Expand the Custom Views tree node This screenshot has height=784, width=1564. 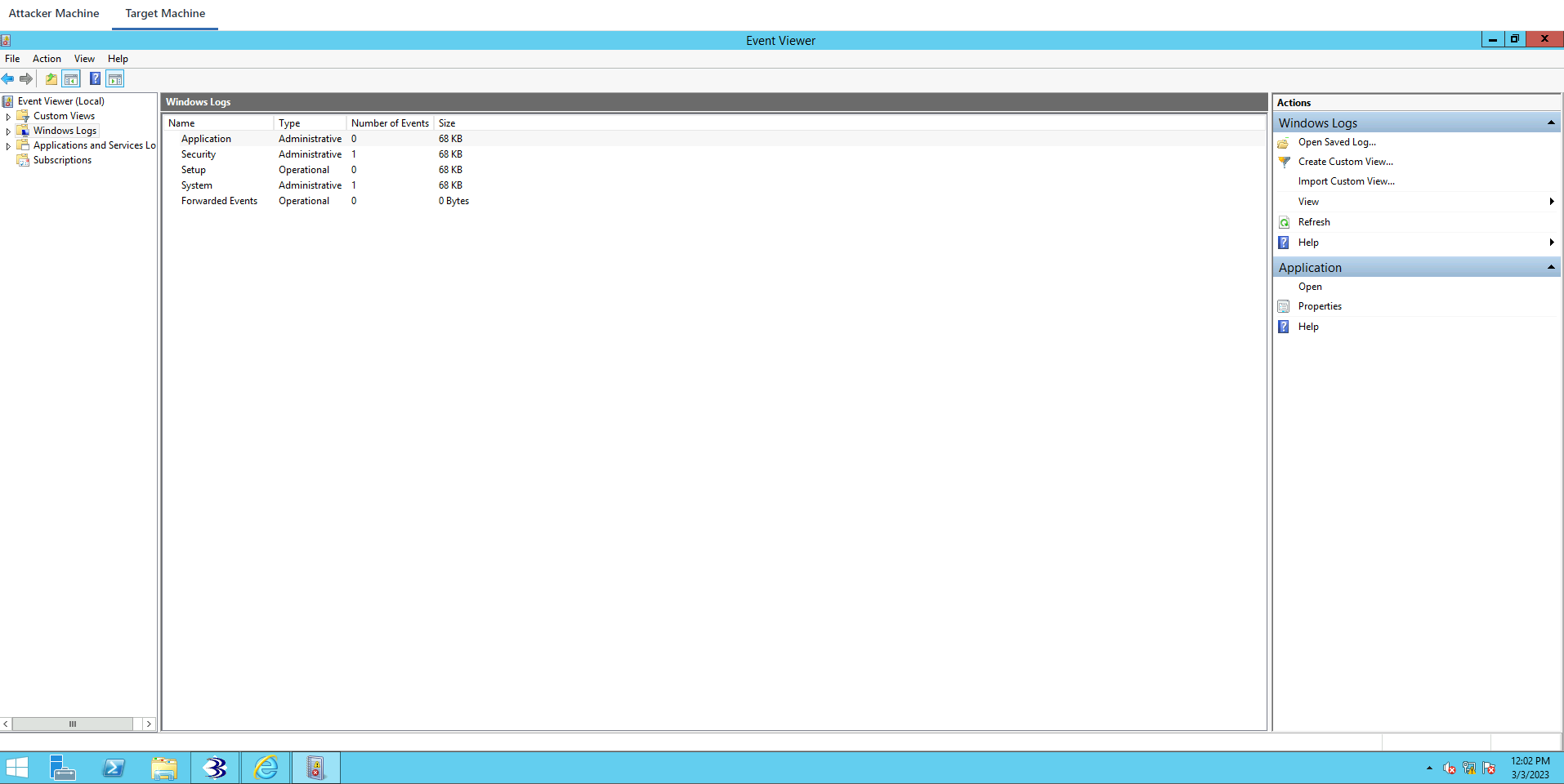[8, 117]
